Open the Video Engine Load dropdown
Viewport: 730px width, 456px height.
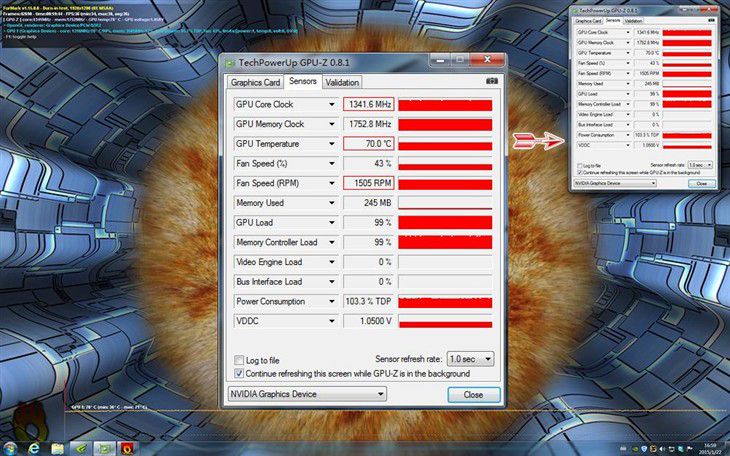(x=331, y=262)
